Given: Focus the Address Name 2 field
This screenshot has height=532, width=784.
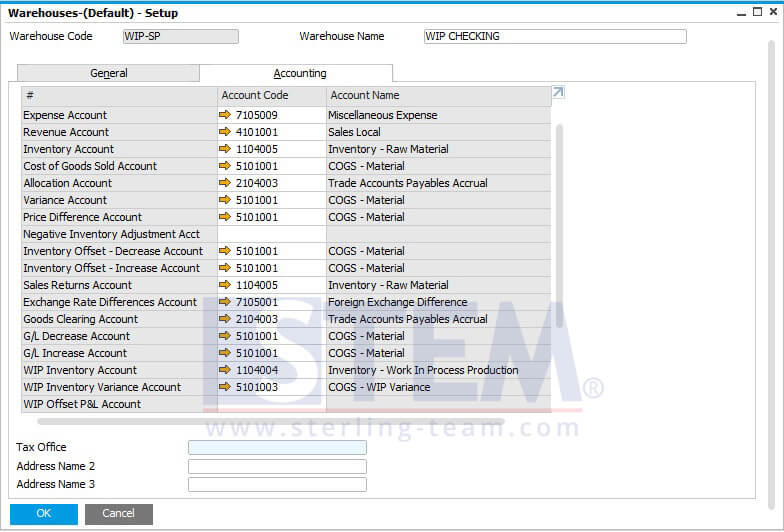Looking at the screenshot, I should coord(277,466).
